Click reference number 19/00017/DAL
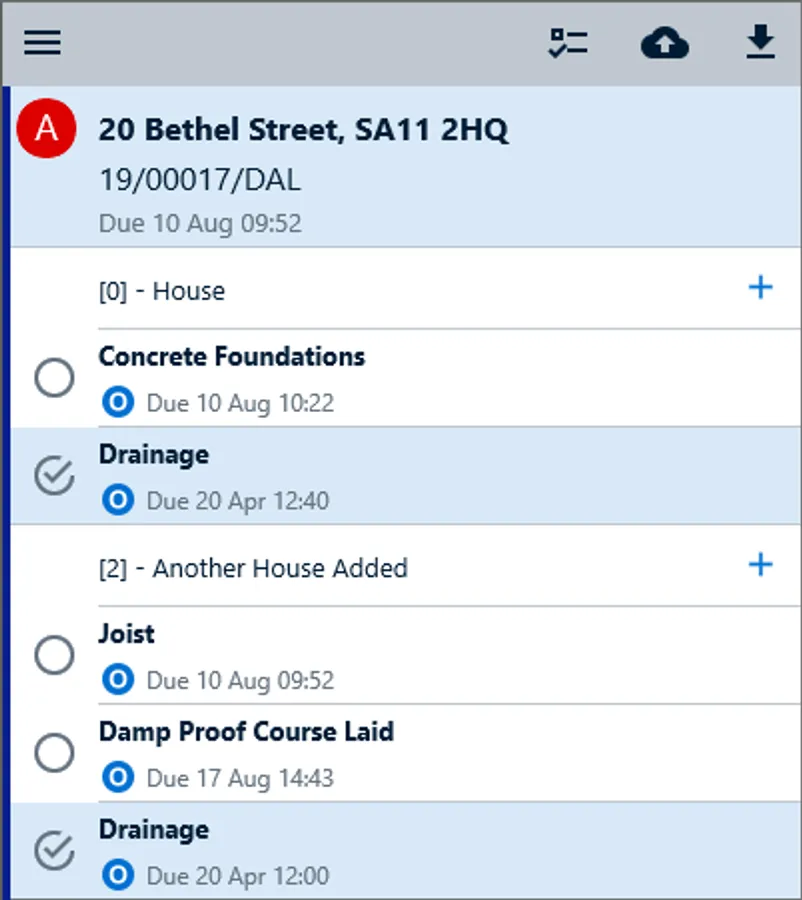Image resolution: width=802 pixels, height=900 pixels. 200,180
